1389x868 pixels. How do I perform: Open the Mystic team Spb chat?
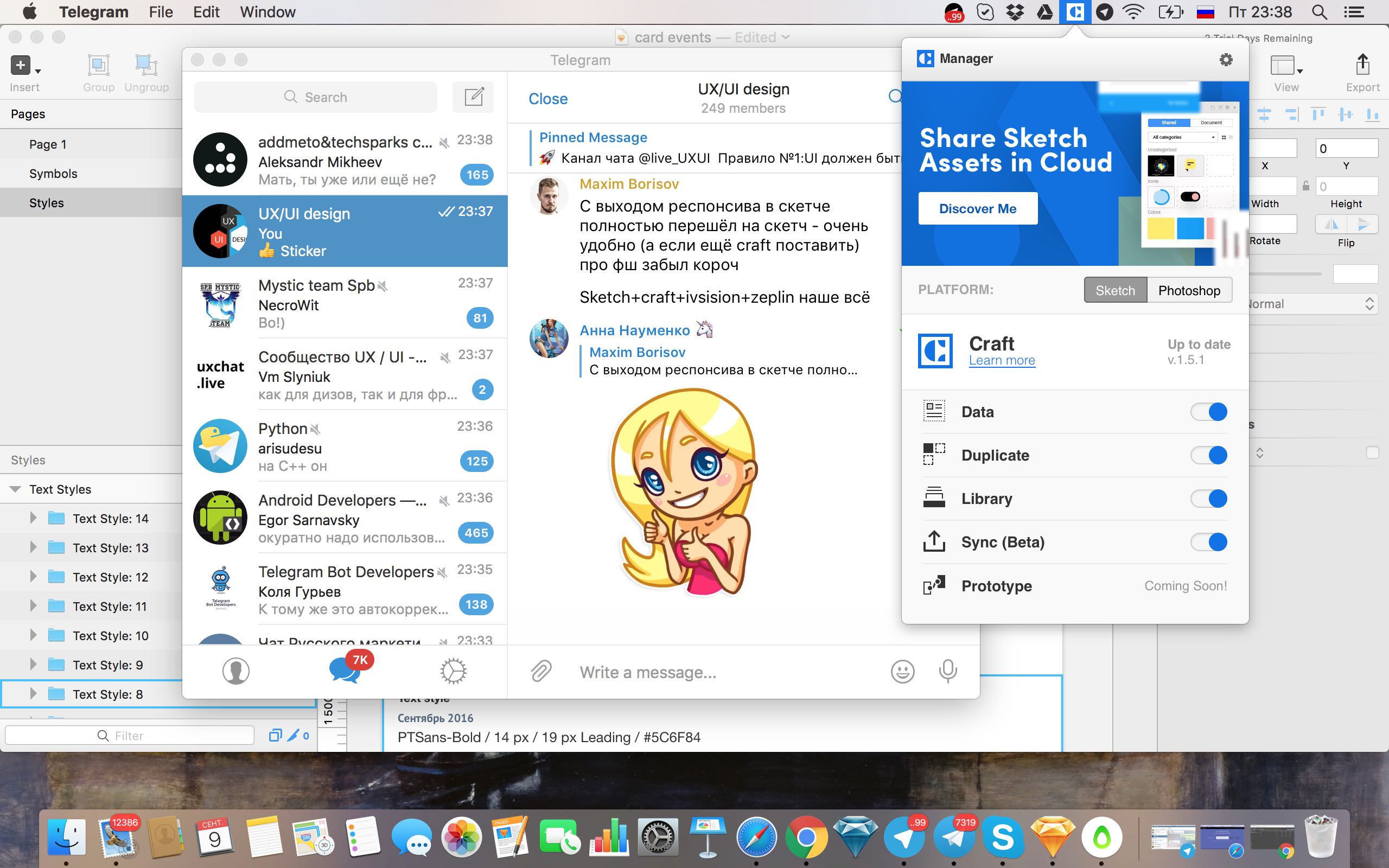tap(345, 303)
